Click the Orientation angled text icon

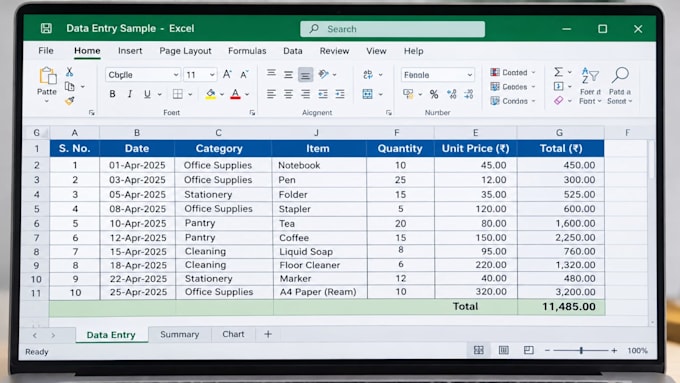coord(323,74)
